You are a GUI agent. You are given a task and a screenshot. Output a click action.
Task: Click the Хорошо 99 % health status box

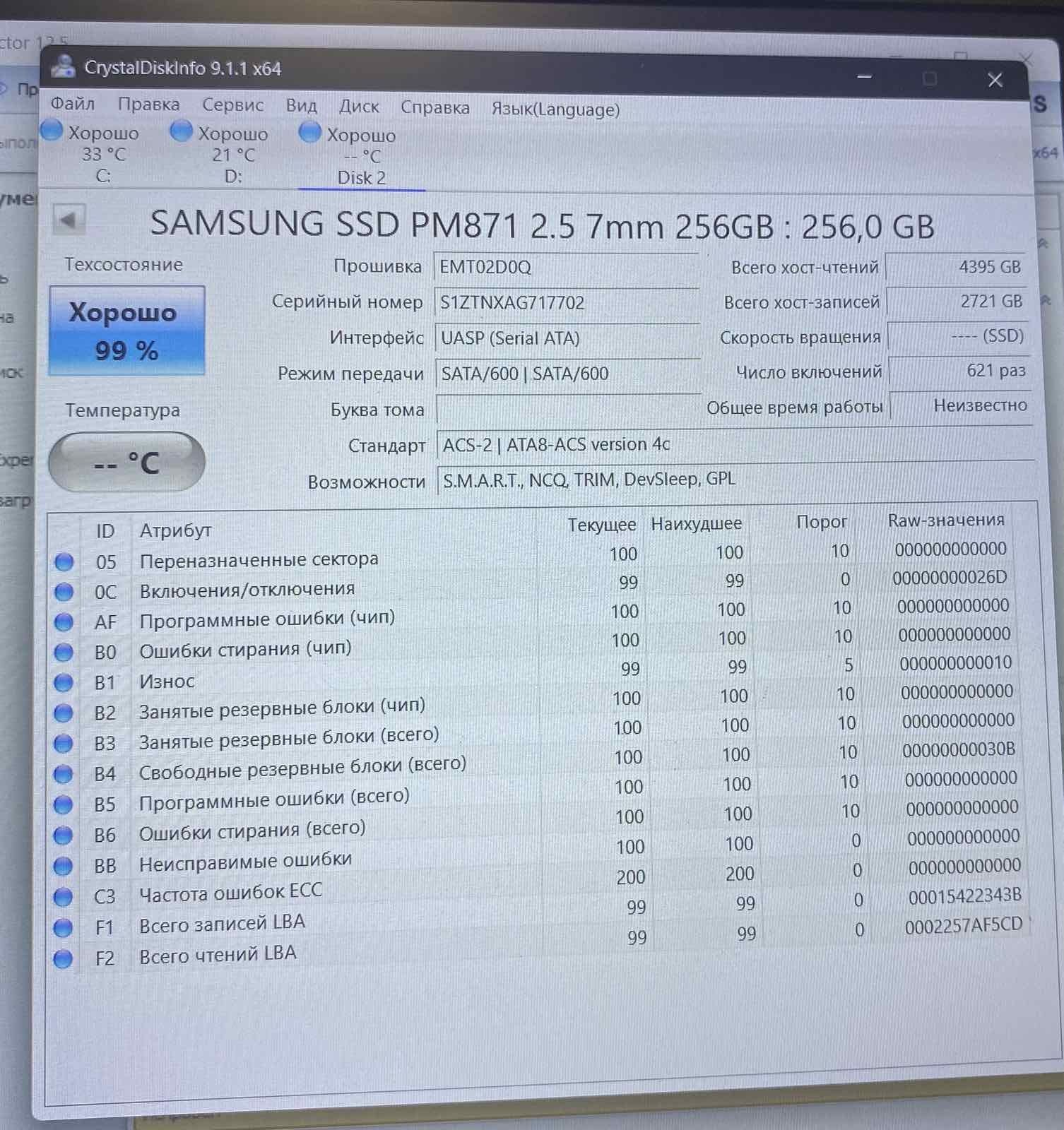(126, 331)
